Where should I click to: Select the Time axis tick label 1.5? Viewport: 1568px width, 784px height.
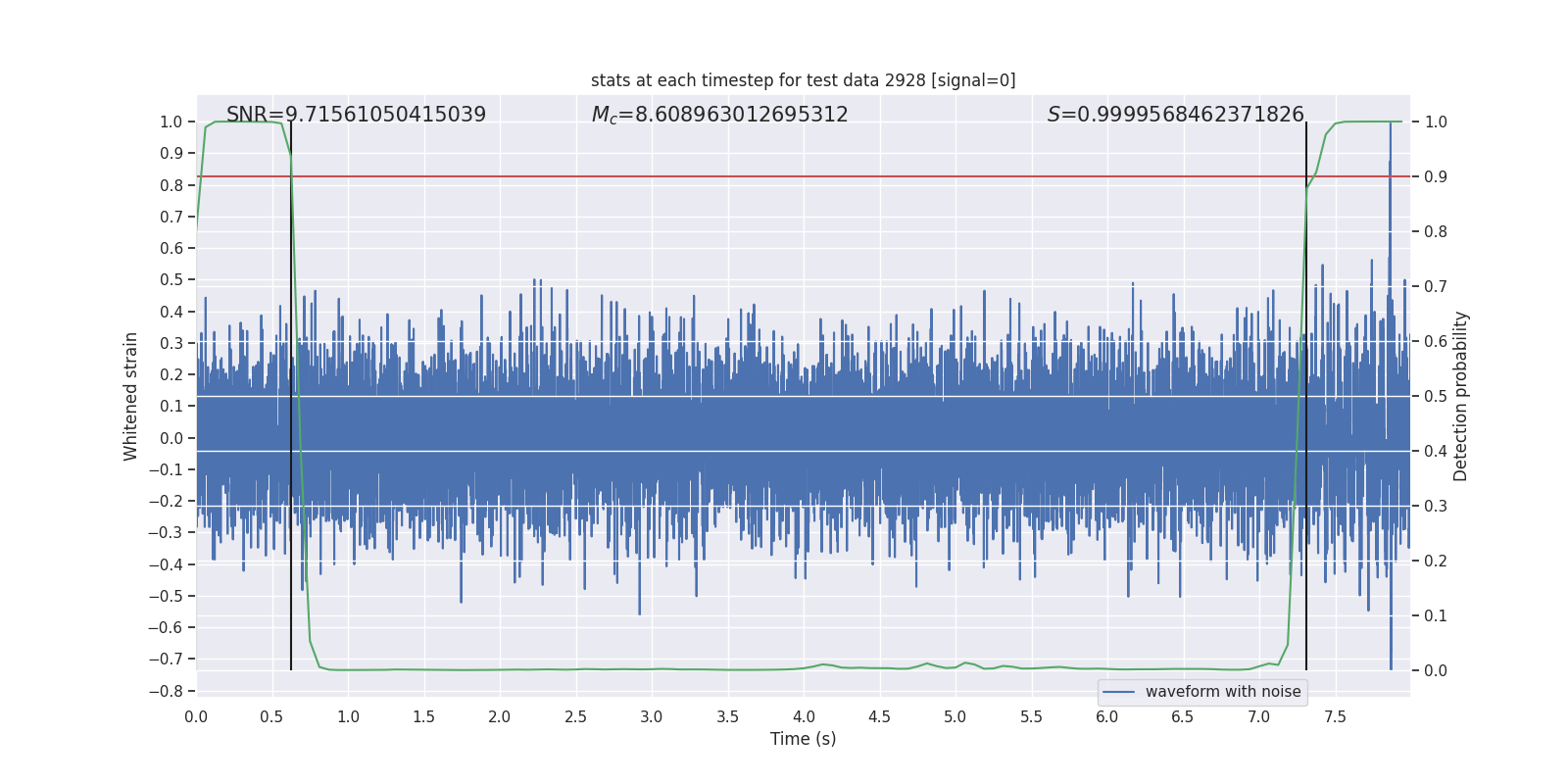(x=424, y=716)
